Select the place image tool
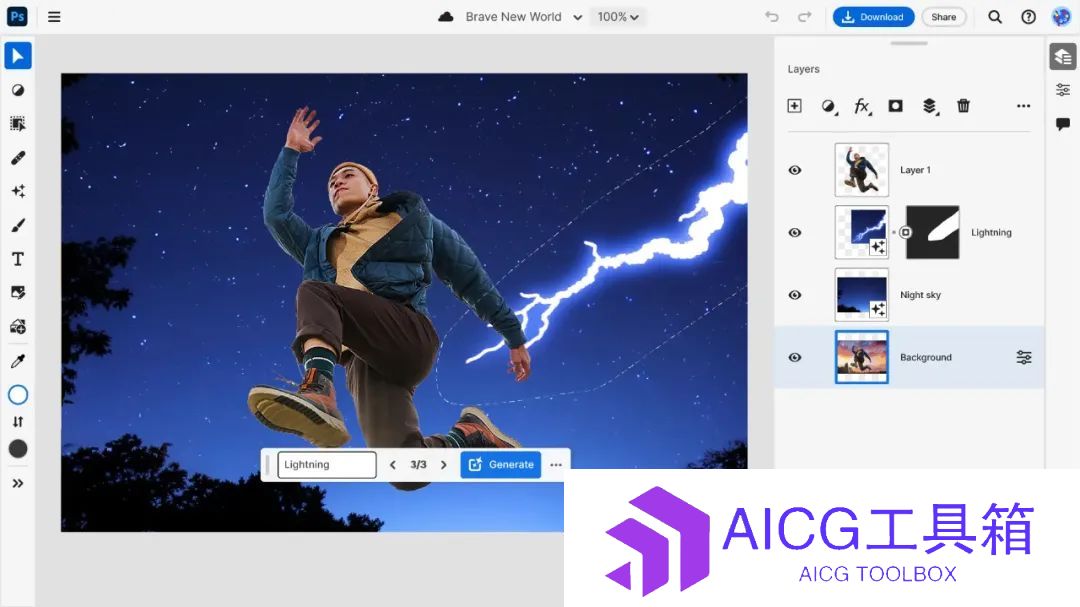 click(18, 293)
